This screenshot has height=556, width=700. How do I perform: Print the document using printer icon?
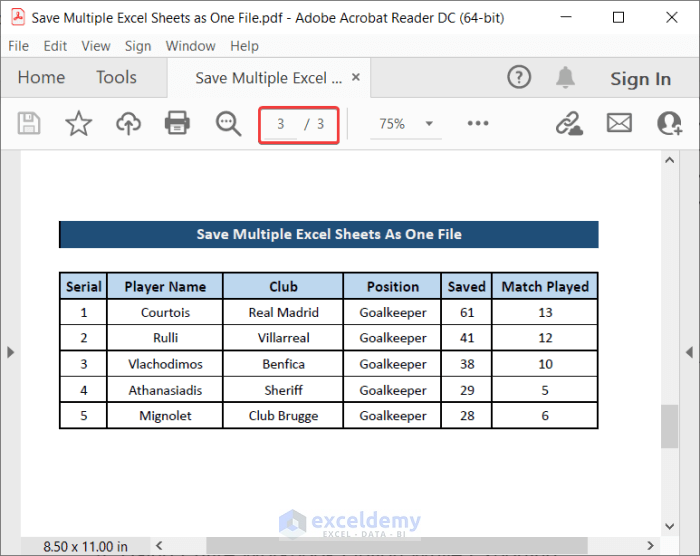tap(177, 123)
